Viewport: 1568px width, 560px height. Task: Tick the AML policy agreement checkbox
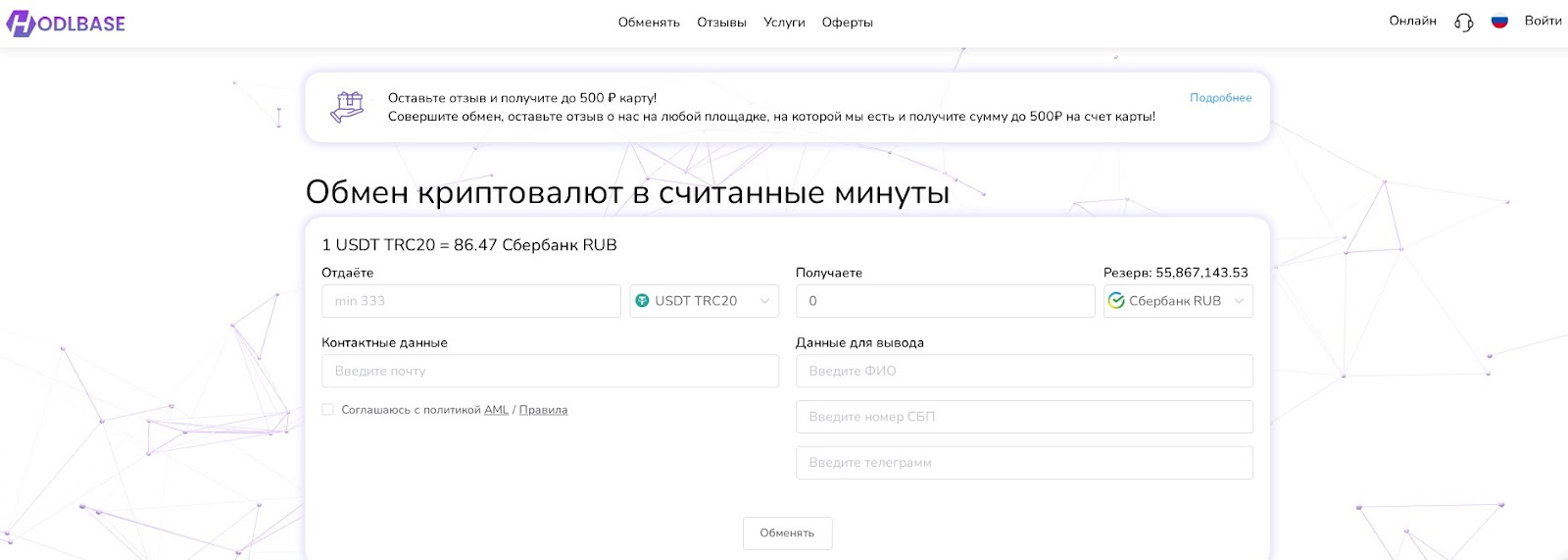click(x=327, y=410)
